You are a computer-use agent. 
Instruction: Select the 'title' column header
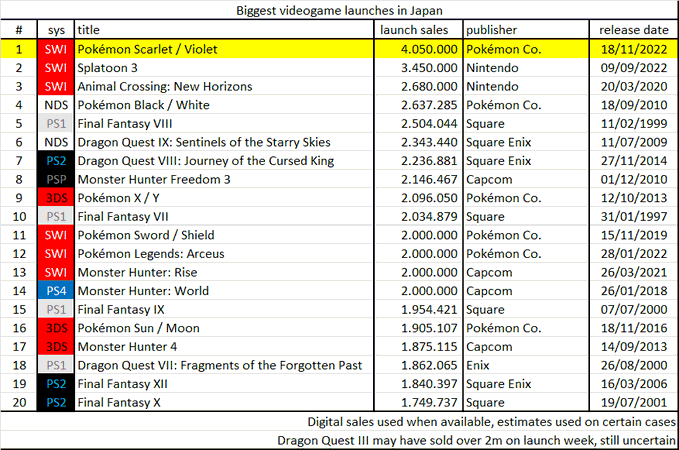[88, 30]
